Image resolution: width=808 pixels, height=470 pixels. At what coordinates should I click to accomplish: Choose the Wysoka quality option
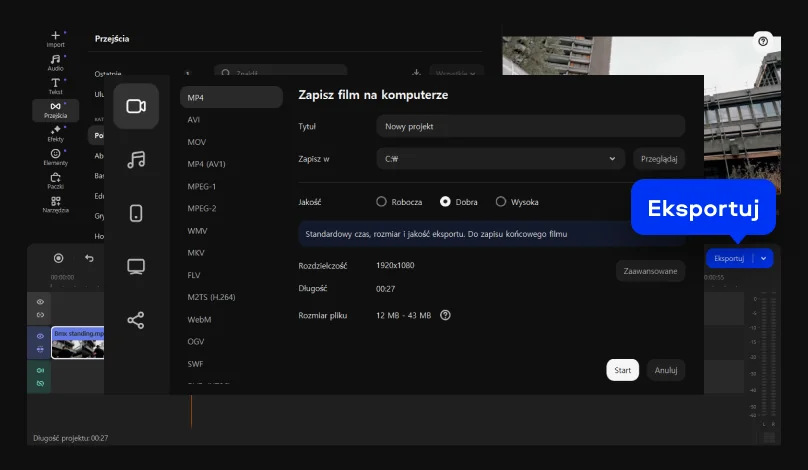[501, 202]
